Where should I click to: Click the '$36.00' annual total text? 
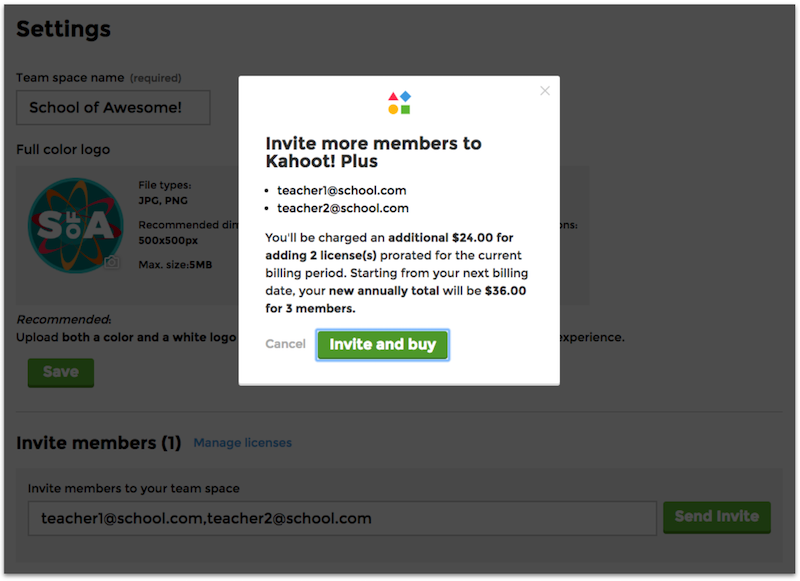[505, 291]
